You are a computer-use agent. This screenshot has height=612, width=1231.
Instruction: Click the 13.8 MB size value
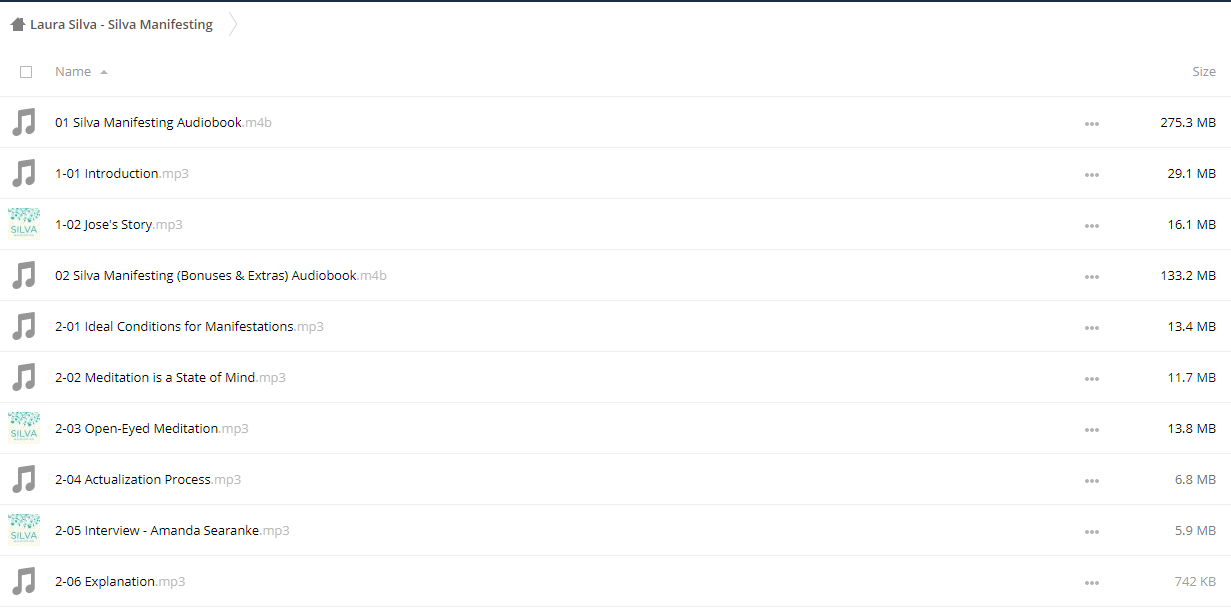coord(1192,429)
